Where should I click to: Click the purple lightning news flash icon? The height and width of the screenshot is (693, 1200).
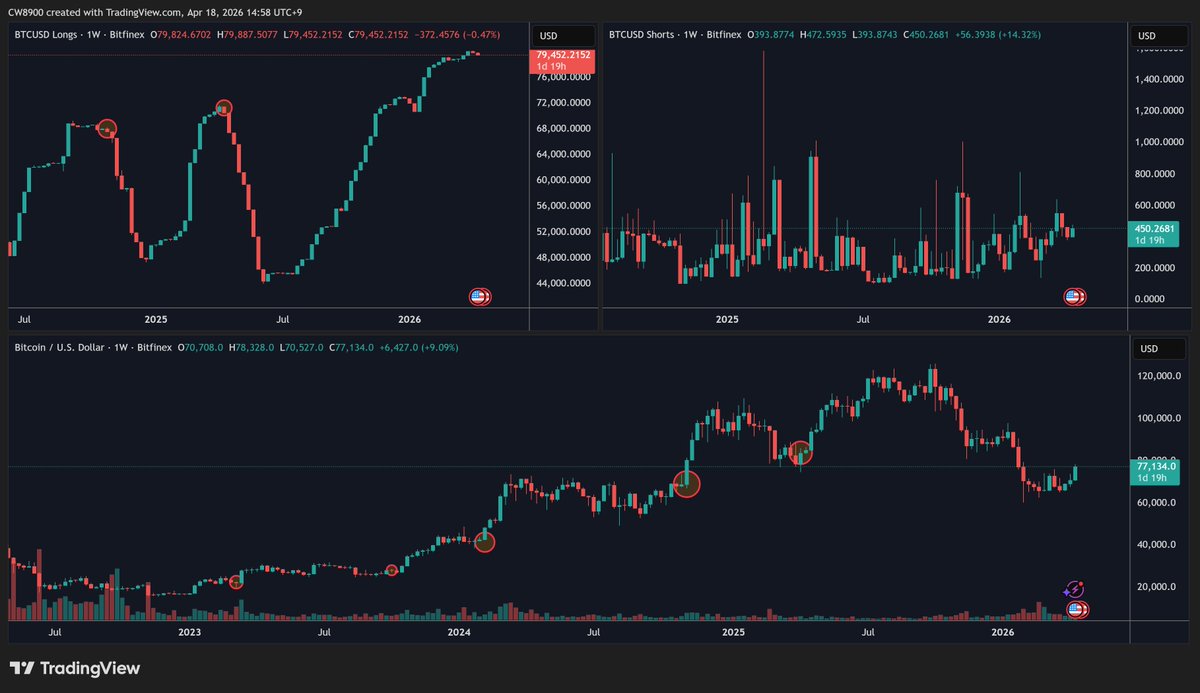1074,589
